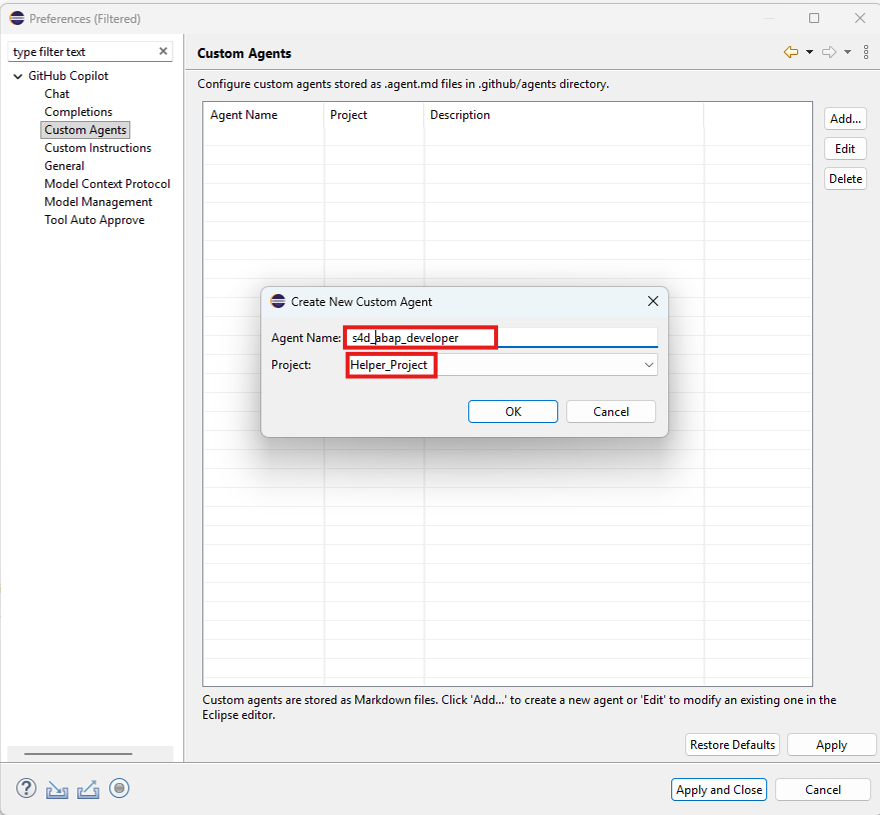Close the Preferences window
The height and width of the screenshot is (815, 880).
tap(859, 18)
